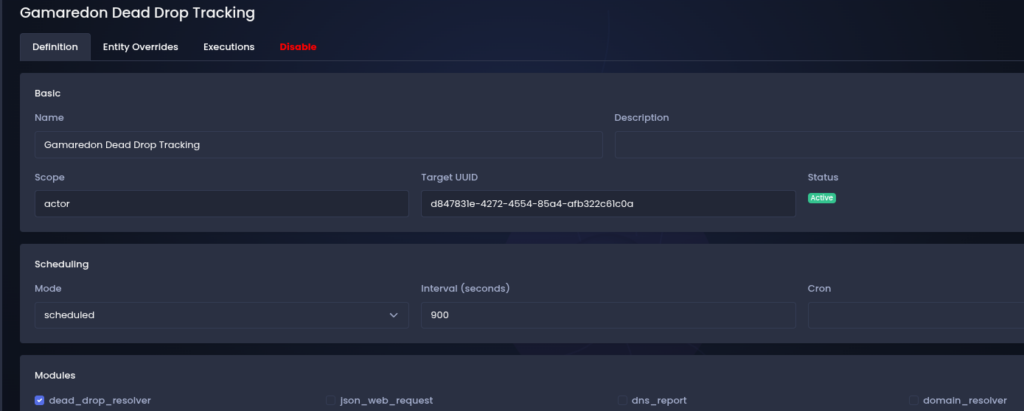Click the Scheduling section heading

(62, 264)
